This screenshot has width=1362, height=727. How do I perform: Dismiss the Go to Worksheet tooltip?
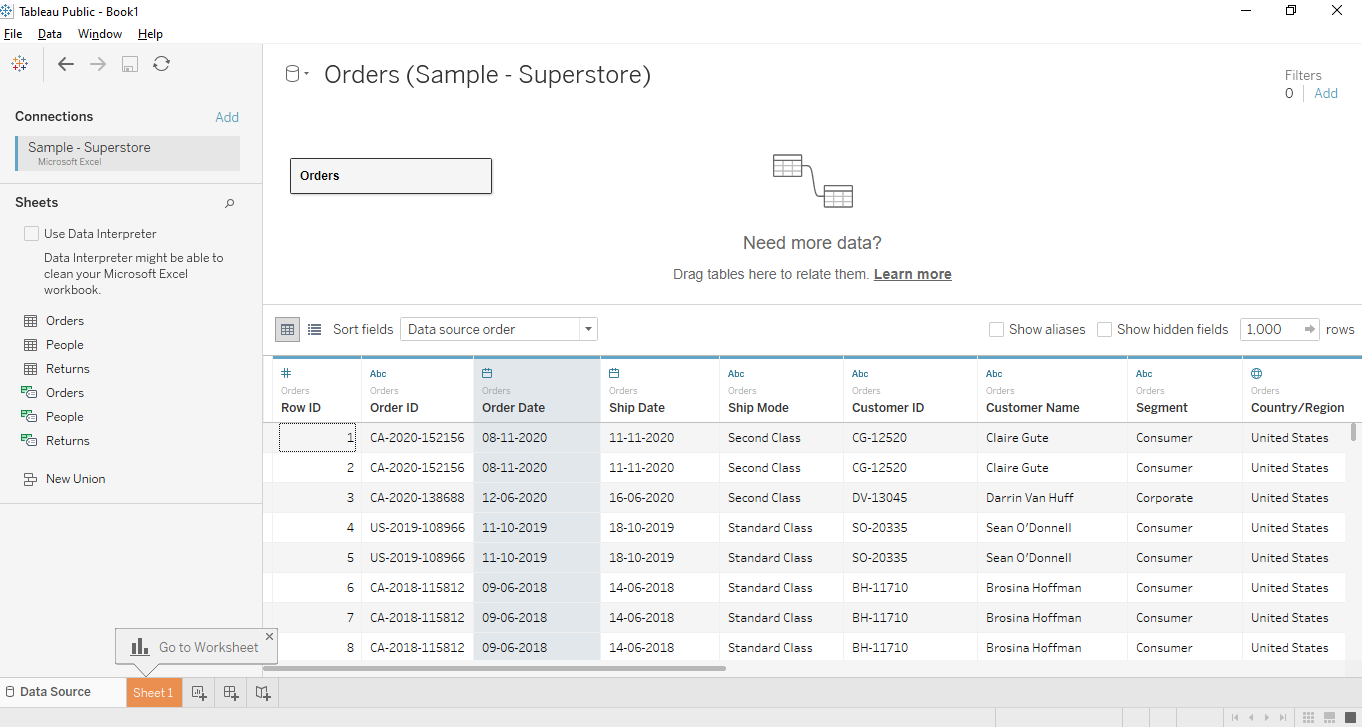[269, 636]
